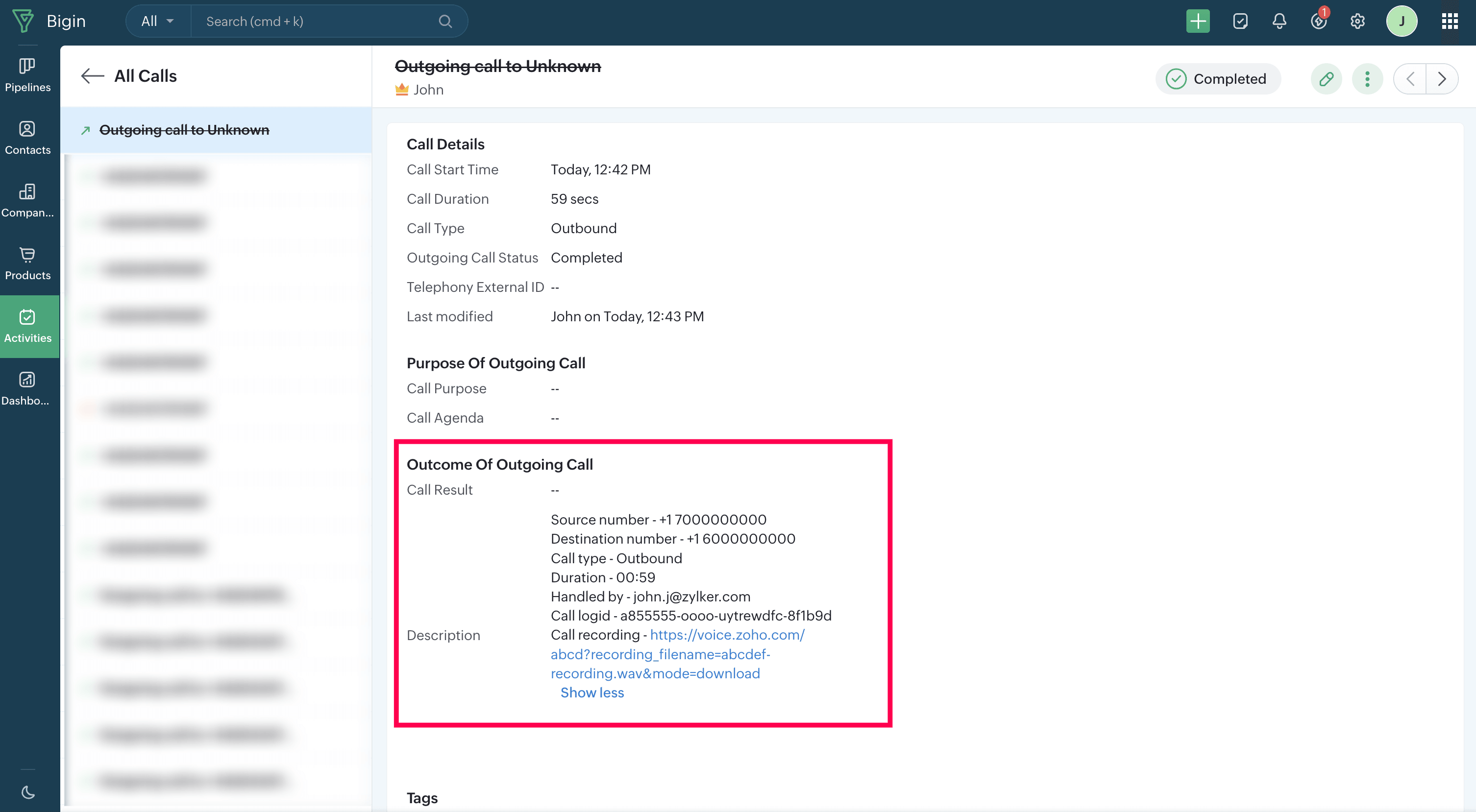Toggle the Completed call status button
This screenshot has height=812, width=1476.
point(1218,78)
